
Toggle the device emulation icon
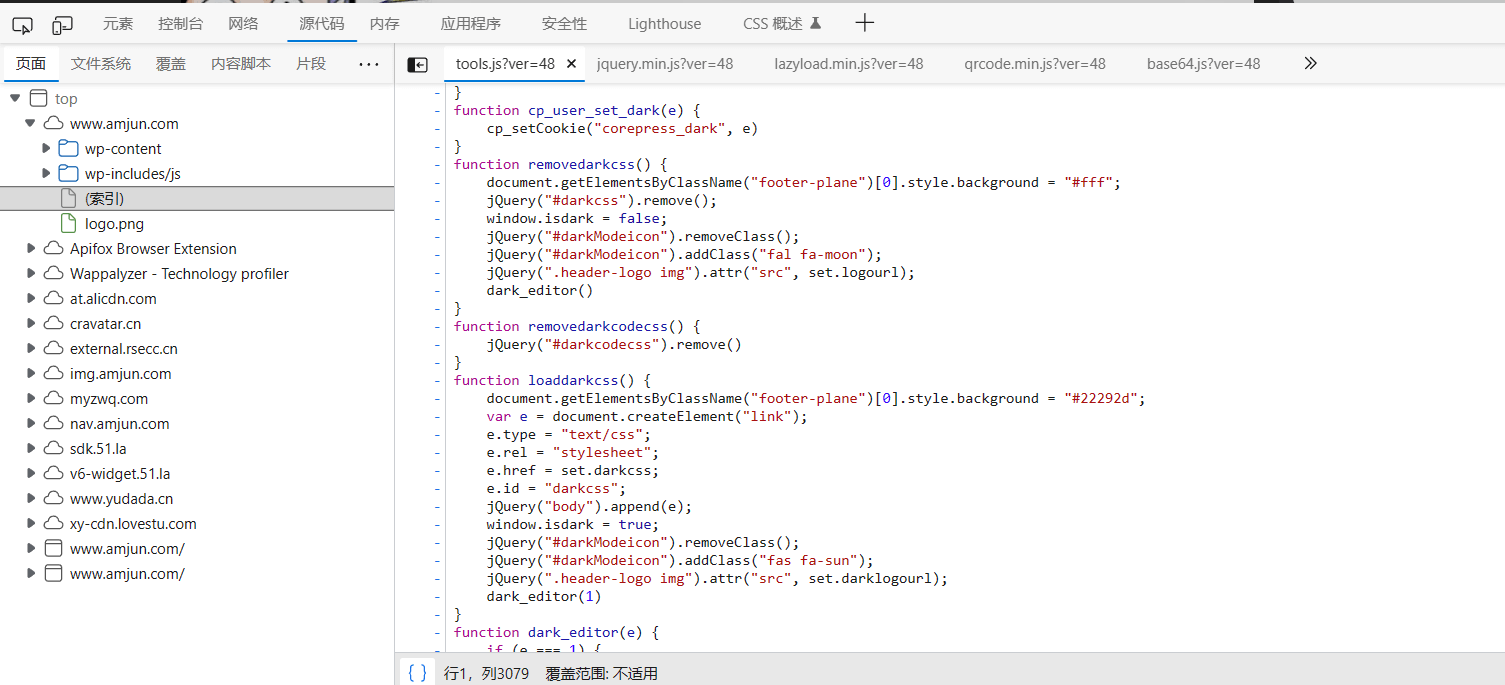[62, 24]
